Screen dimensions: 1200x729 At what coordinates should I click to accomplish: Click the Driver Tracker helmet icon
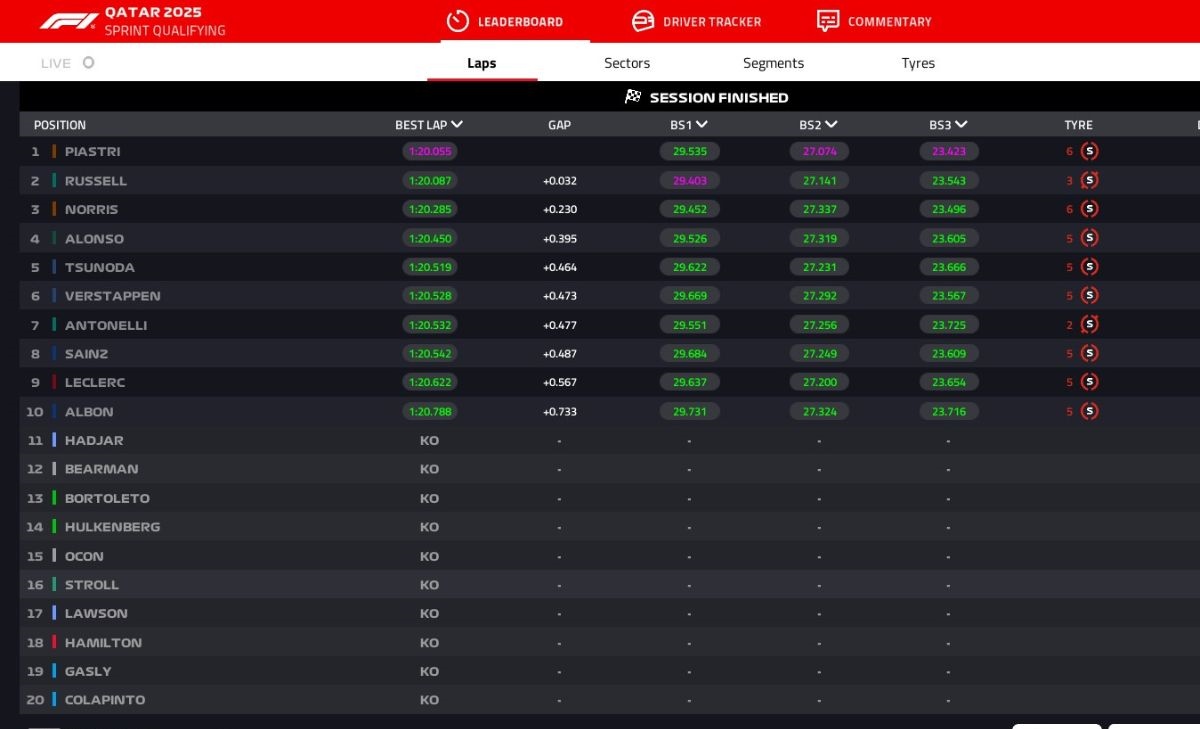point(643,21)
